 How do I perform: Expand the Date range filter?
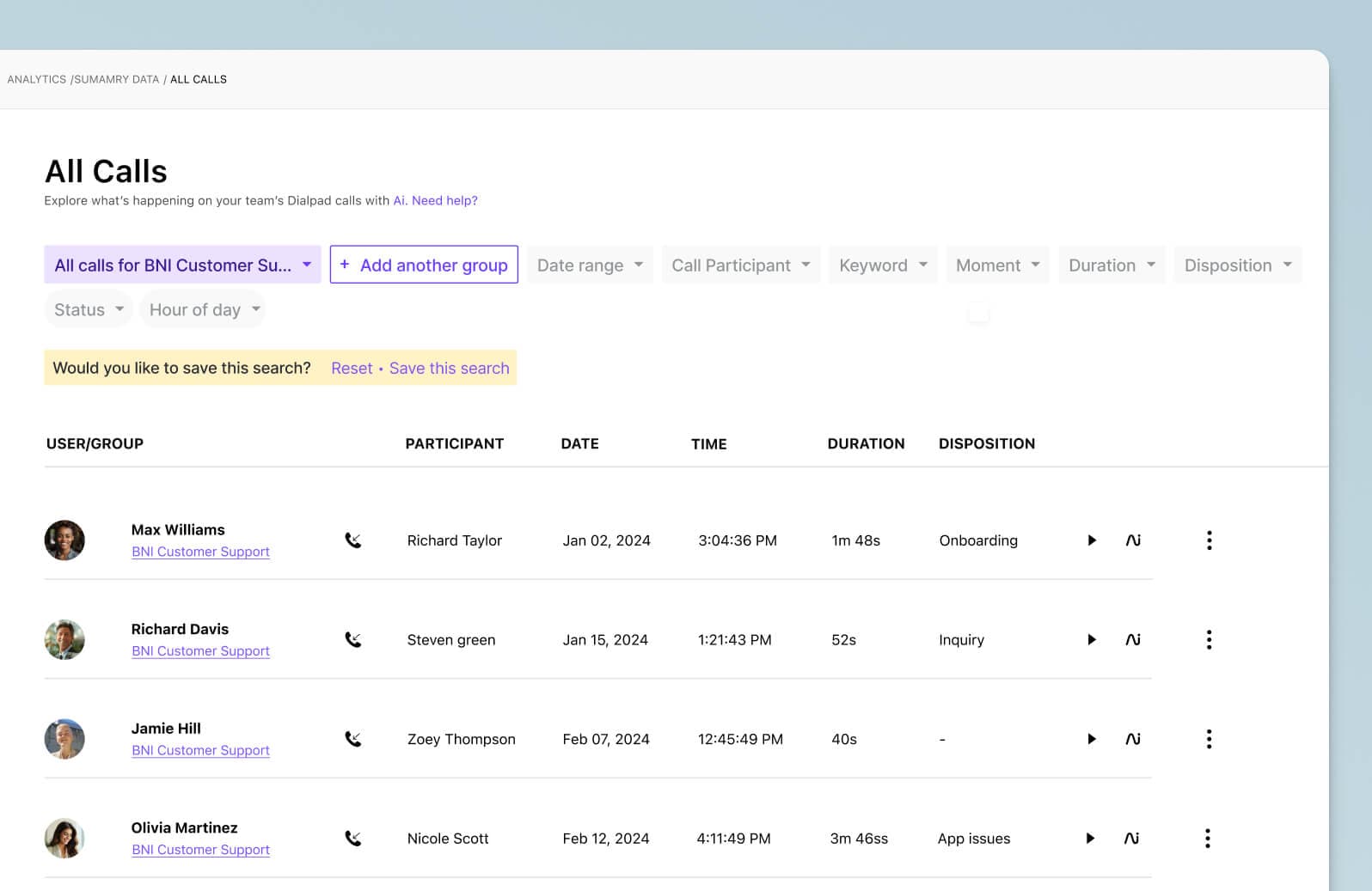pos(590,265)
